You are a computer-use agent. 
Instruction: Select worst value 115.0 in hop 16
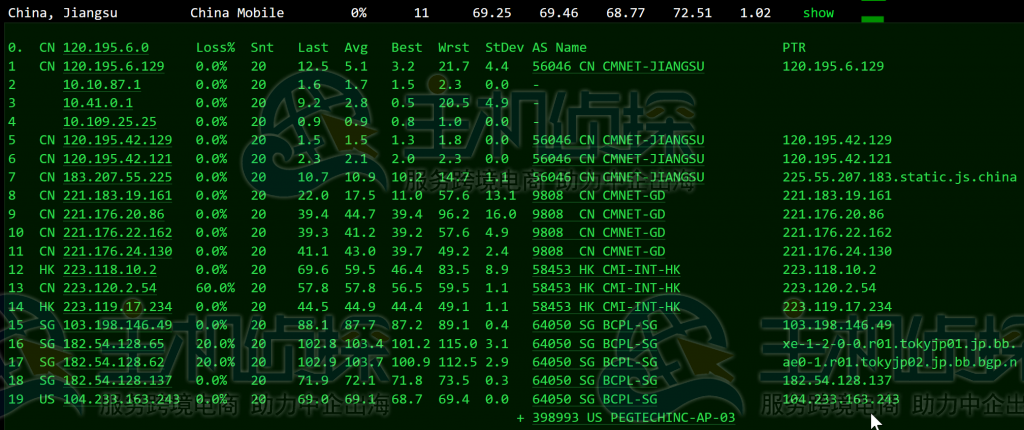(458, 344)
